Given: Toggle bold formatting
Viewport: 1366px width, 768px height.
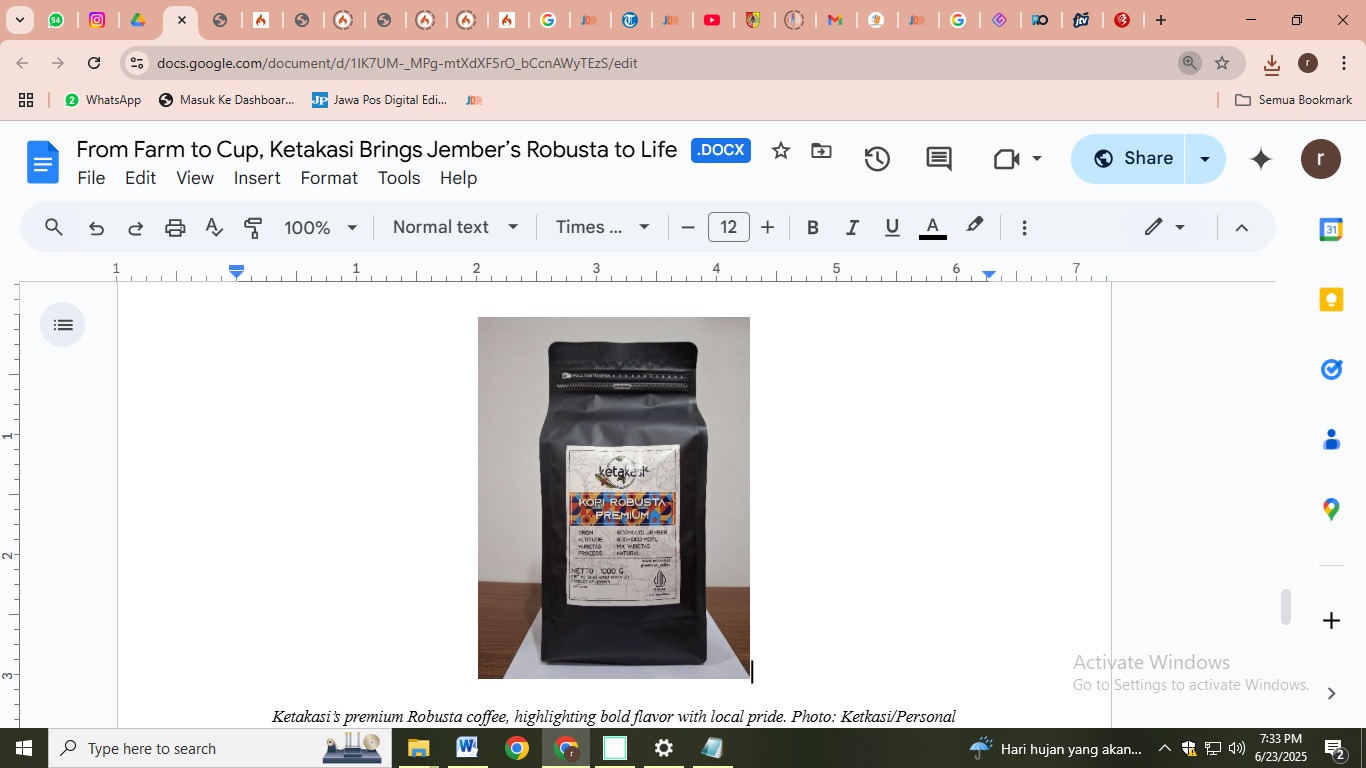Looking at the screenshot, I should (813, 228).
